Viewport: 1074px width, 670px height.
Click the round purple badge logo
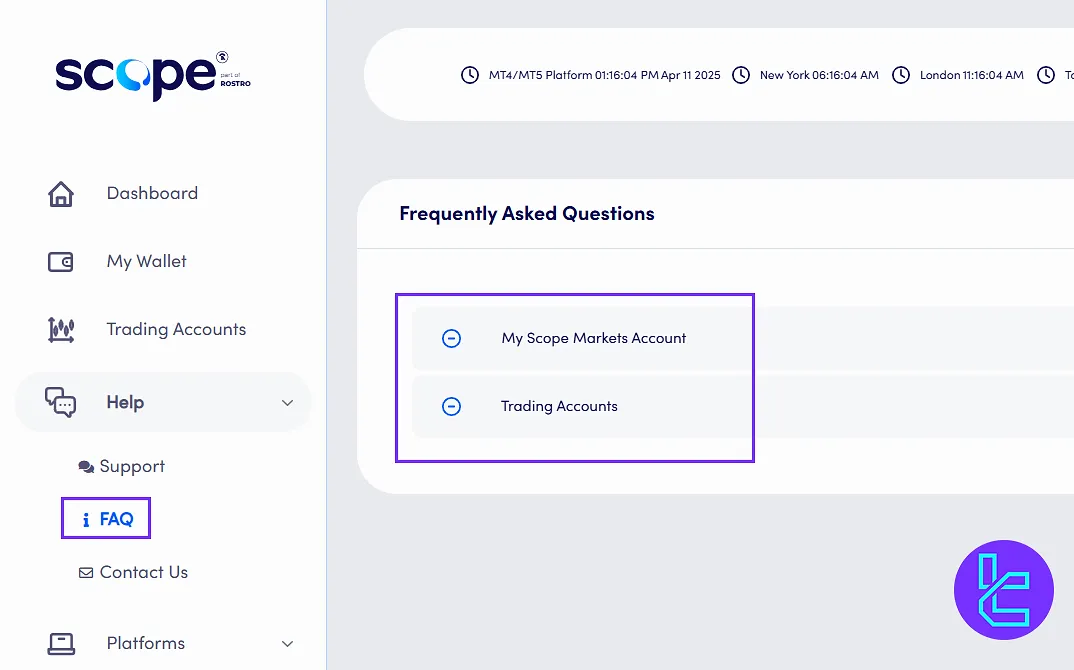pyautogui.click(x=1003, y=590)
